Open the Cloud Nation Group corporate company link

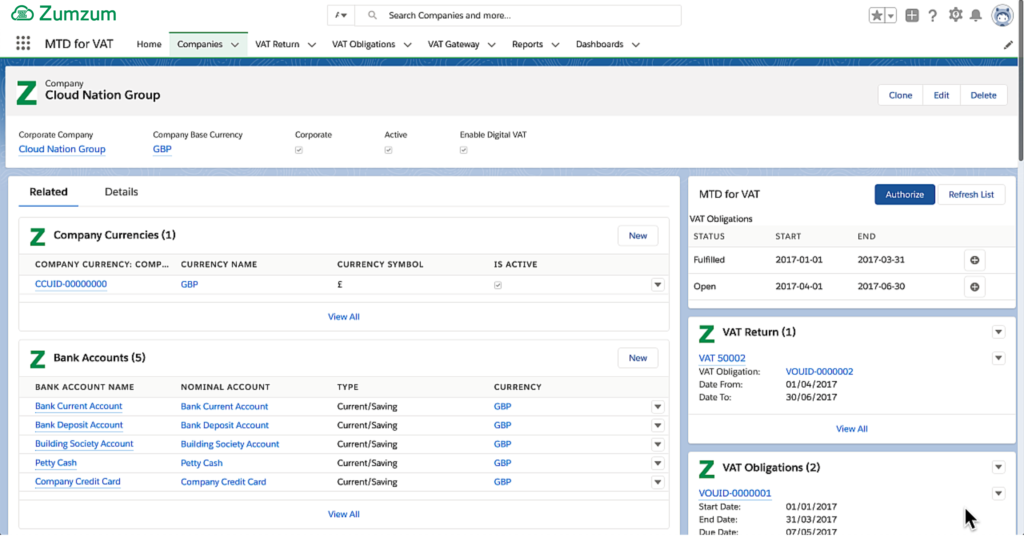(62, 150)
